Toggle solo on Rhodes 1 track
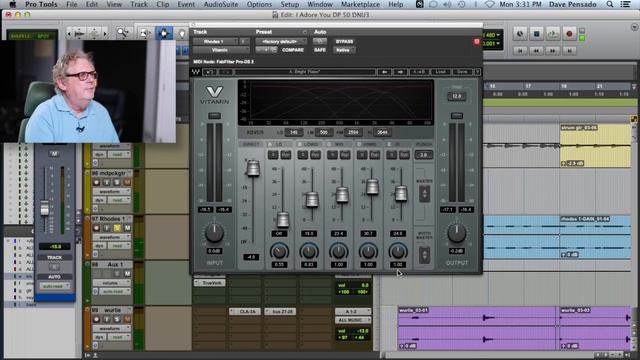The width and height of the screenshot is (640, 360). 117,228
